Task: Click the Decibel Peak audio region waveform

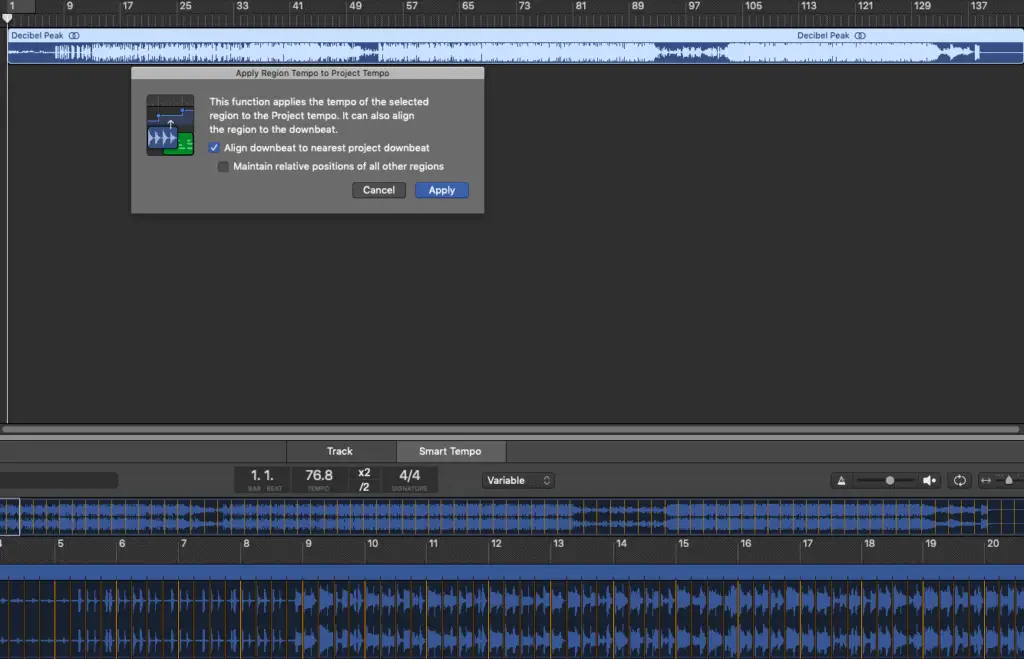Action: coord(515,52)
